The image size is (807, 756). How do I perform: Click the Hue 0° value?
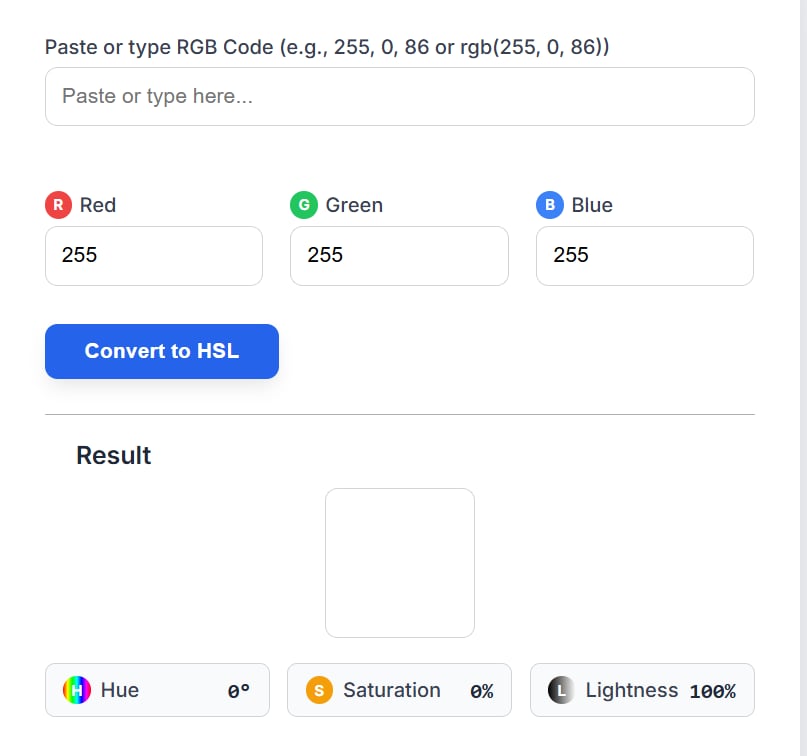click(240, 690)
